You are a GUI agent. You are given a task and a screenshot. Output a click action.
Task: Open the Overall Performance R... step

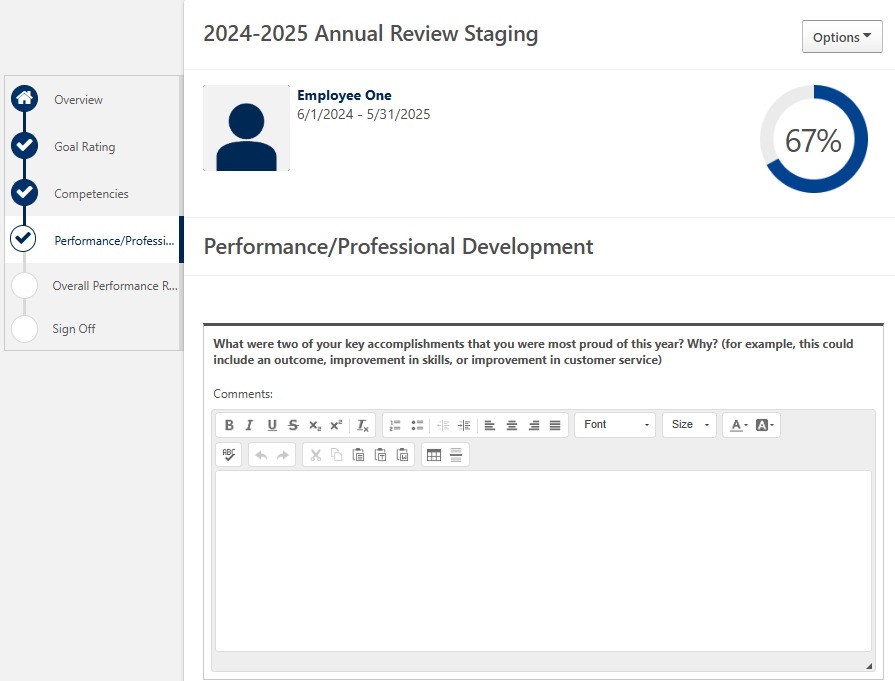(115, 286)
